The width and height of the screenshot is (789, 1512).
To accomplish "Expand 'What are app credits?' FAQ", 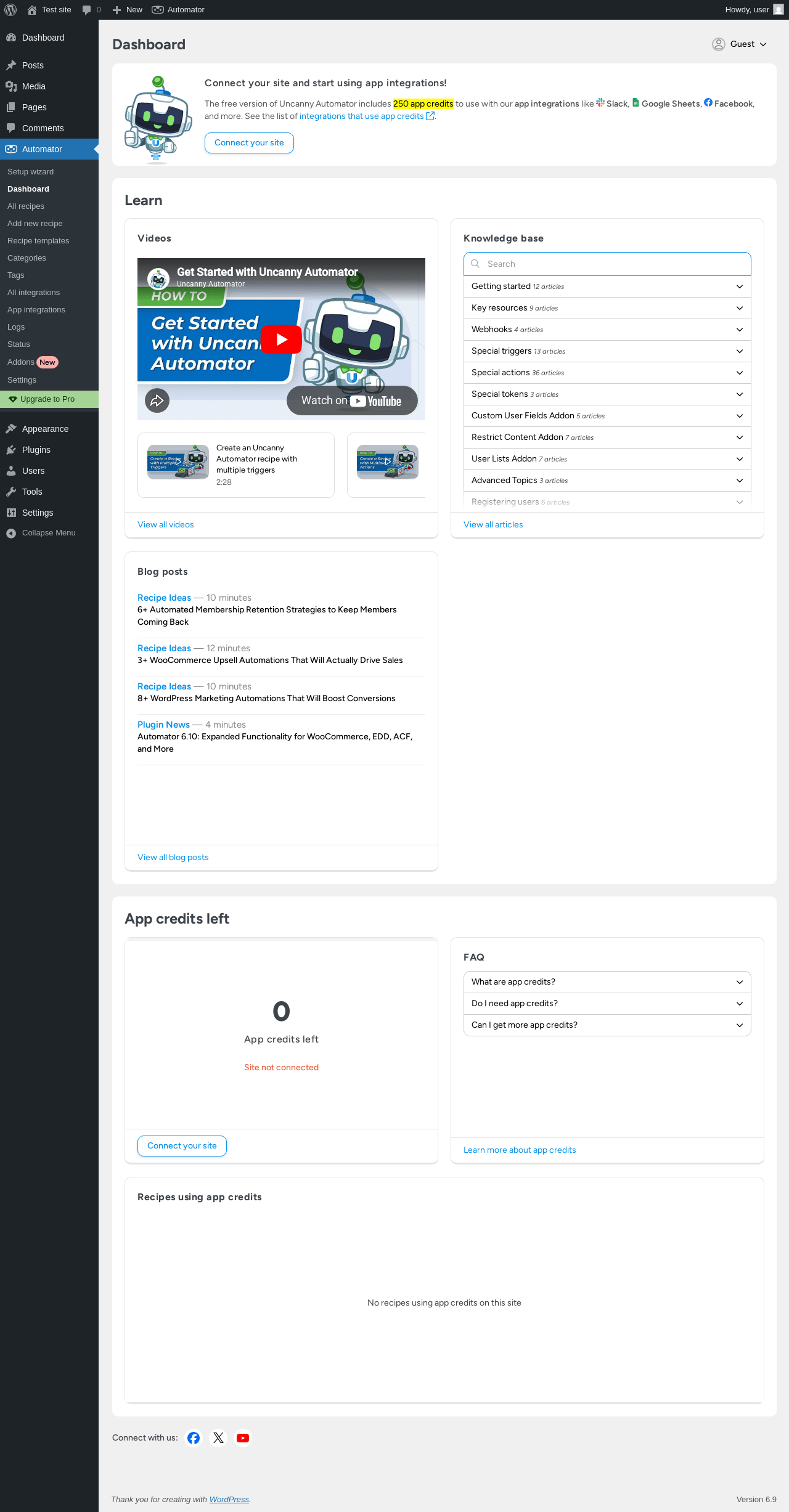I will click(x=607, y=982).
